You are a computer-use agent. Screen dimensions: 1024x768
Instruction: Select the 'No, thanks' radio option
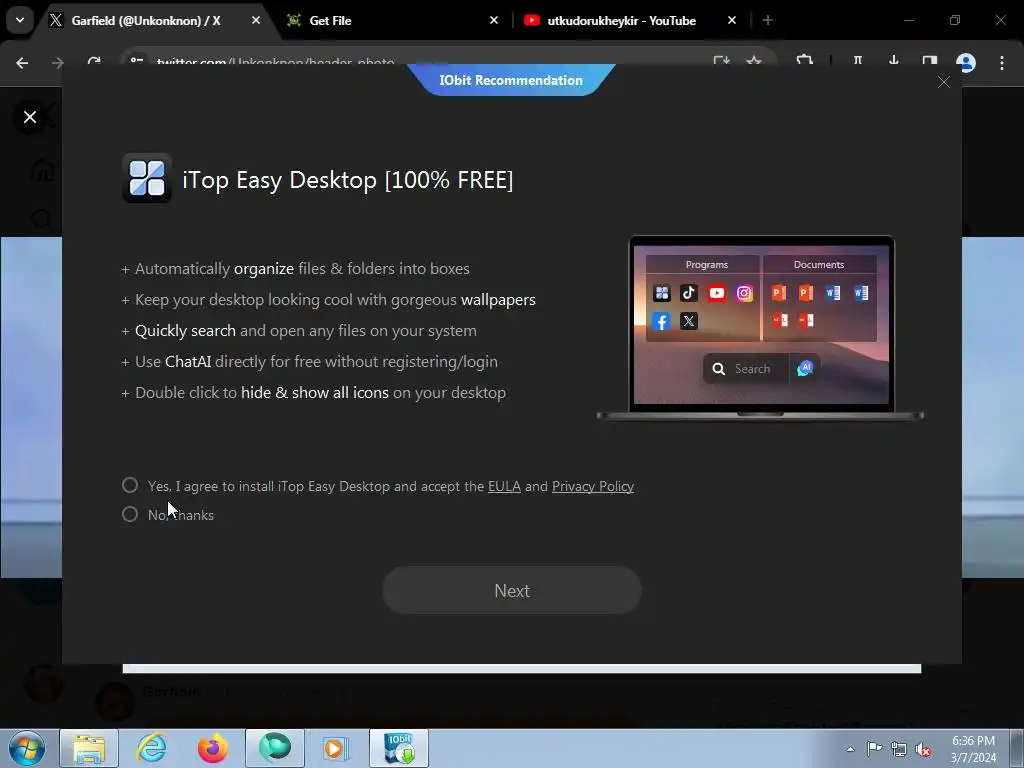pyautogui.click(x=130, y=515)
